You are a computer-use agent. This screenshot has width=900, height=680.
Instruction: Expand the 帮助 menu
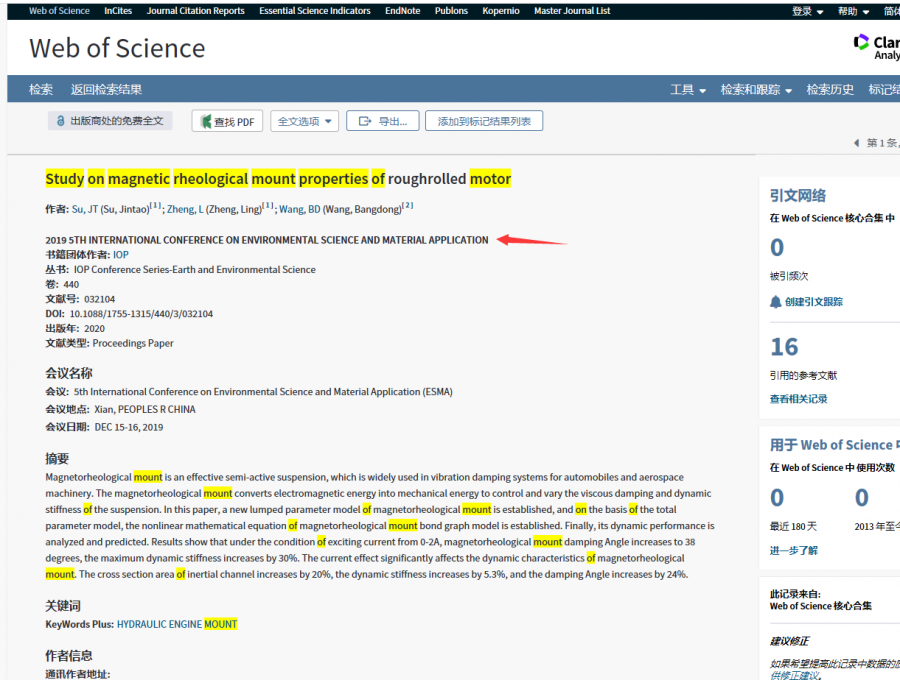tap(853, 11)
